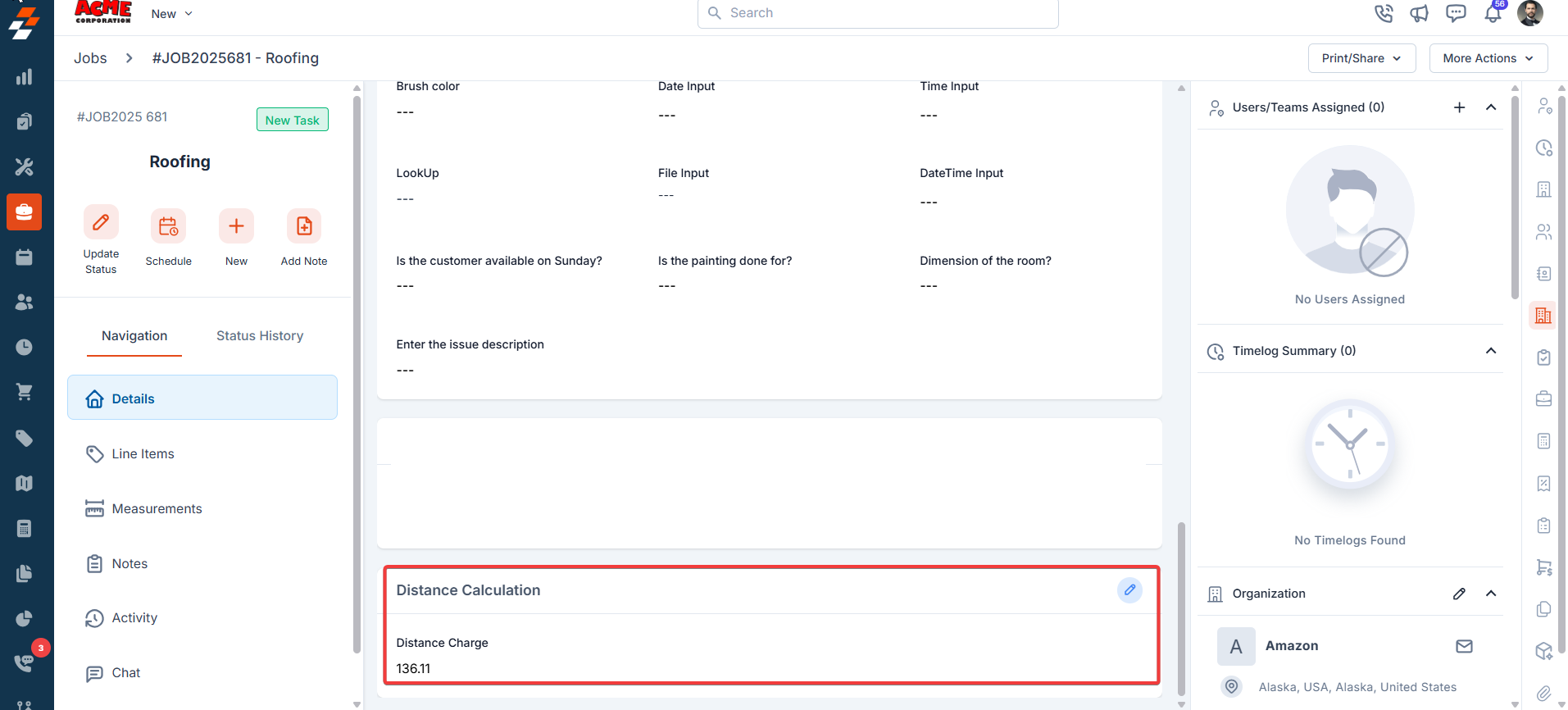Email Amazon using the envelope icon
Viewport: 1568px width, 710px height.
coord(1464,646)
